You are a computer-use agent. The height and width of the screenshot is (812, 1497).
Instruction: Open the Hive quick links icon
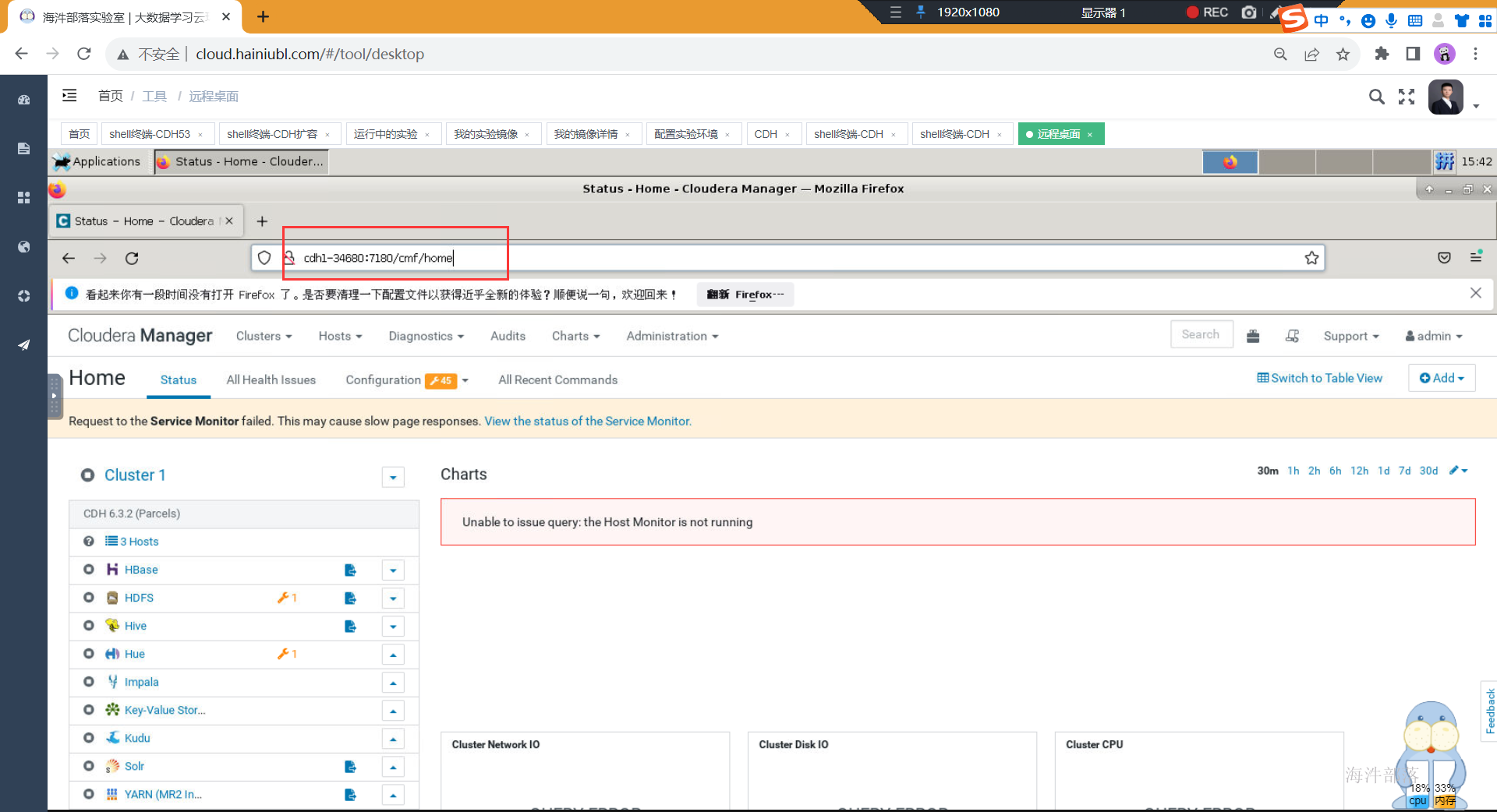[350, 626]
